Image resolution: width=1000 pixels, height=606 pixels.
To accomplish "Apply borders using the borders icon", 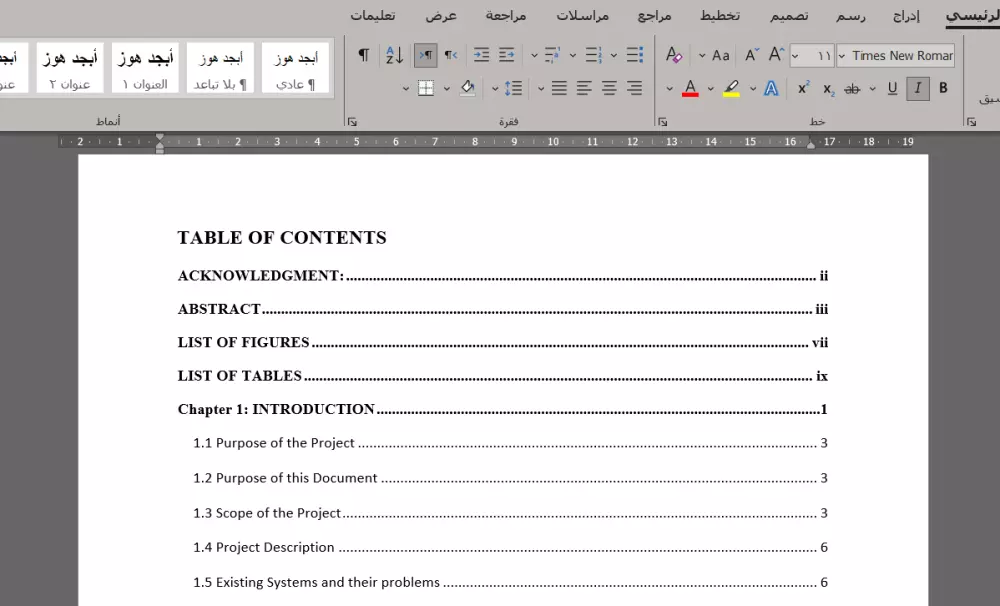I will [x=425, y=88].
